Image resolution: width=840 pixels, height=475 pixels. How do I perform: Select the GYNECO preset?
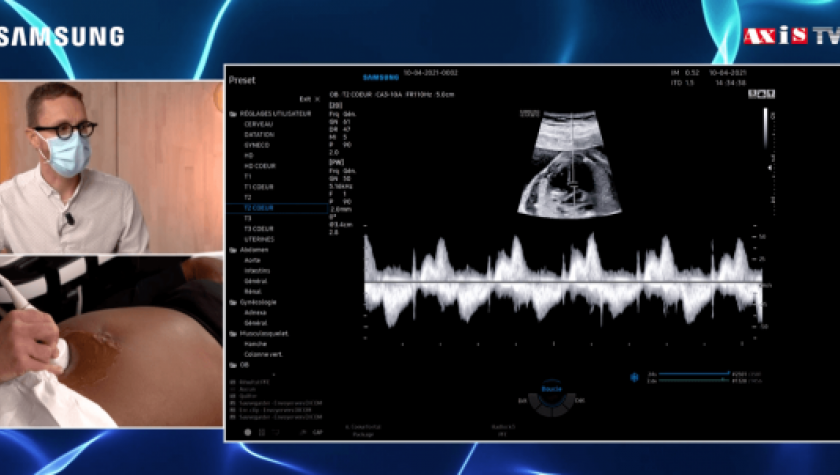click(257, 145)
